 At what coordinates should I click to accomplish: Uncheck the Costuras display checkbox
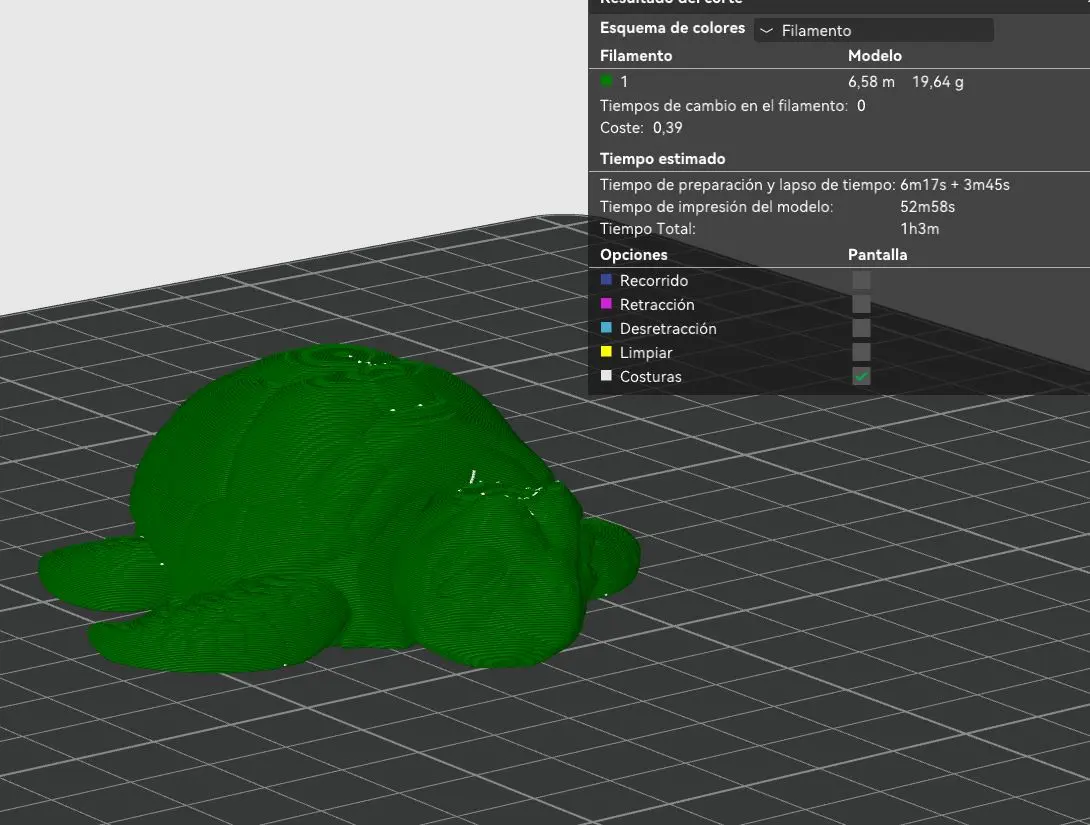pos(861,376)
